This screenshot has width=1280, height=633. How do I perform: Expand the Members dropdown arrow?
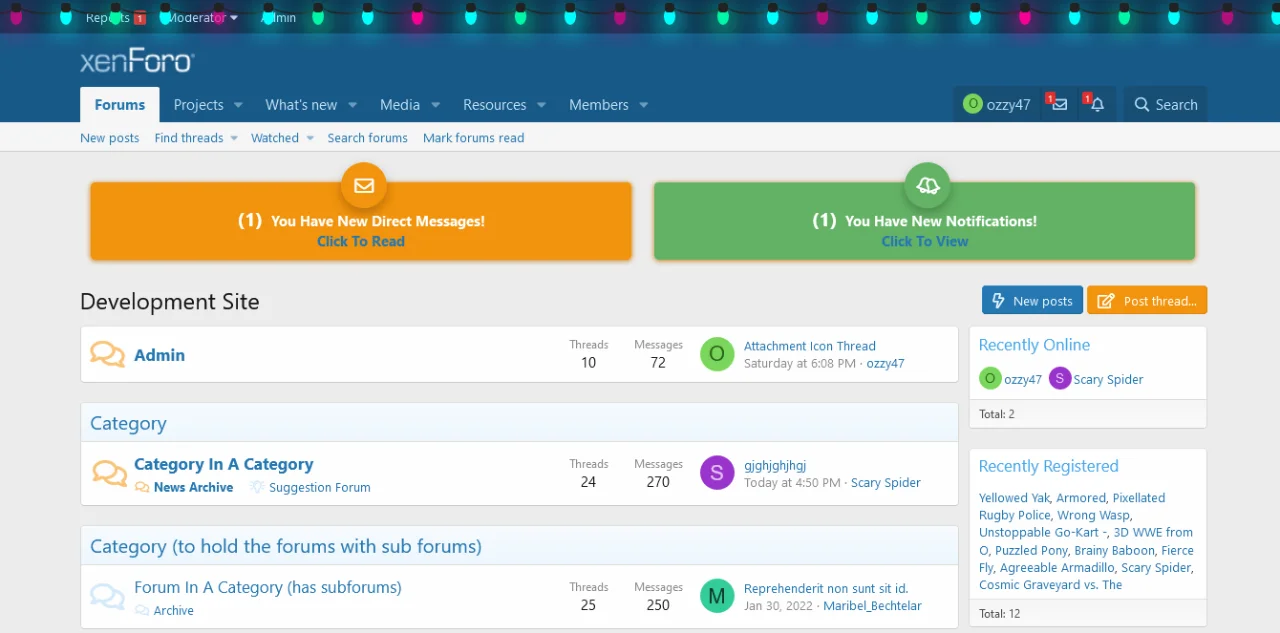coord(644,105)
